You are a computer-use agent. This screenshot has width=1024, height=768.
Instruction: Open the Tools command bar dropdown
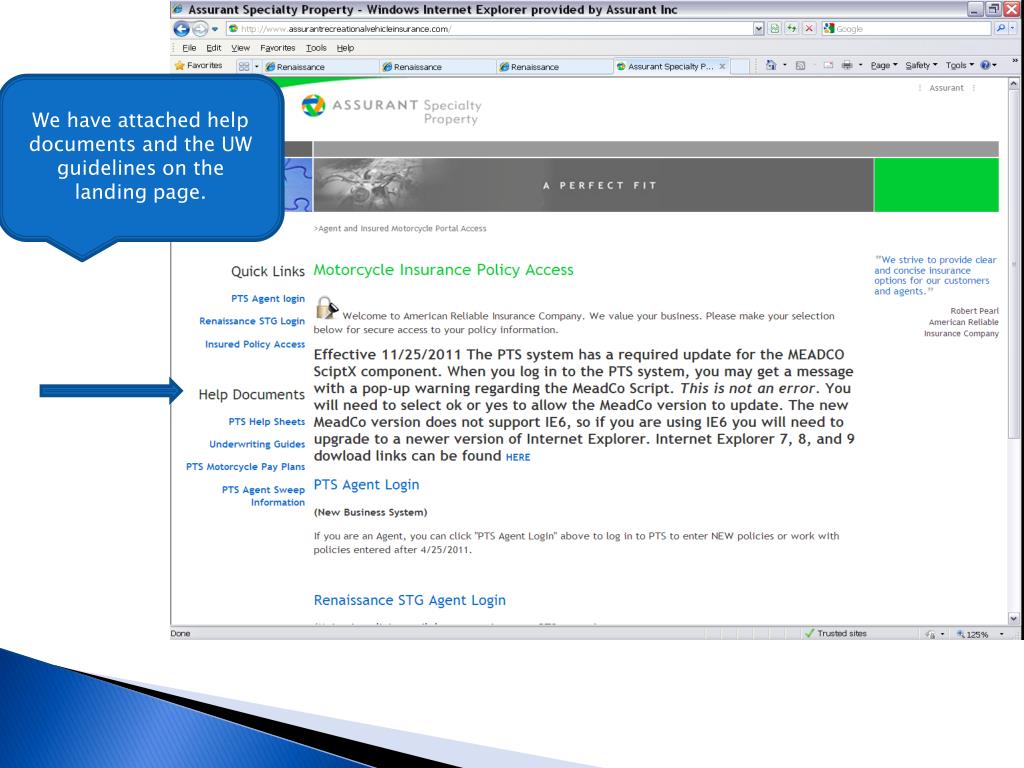[959, 65]
